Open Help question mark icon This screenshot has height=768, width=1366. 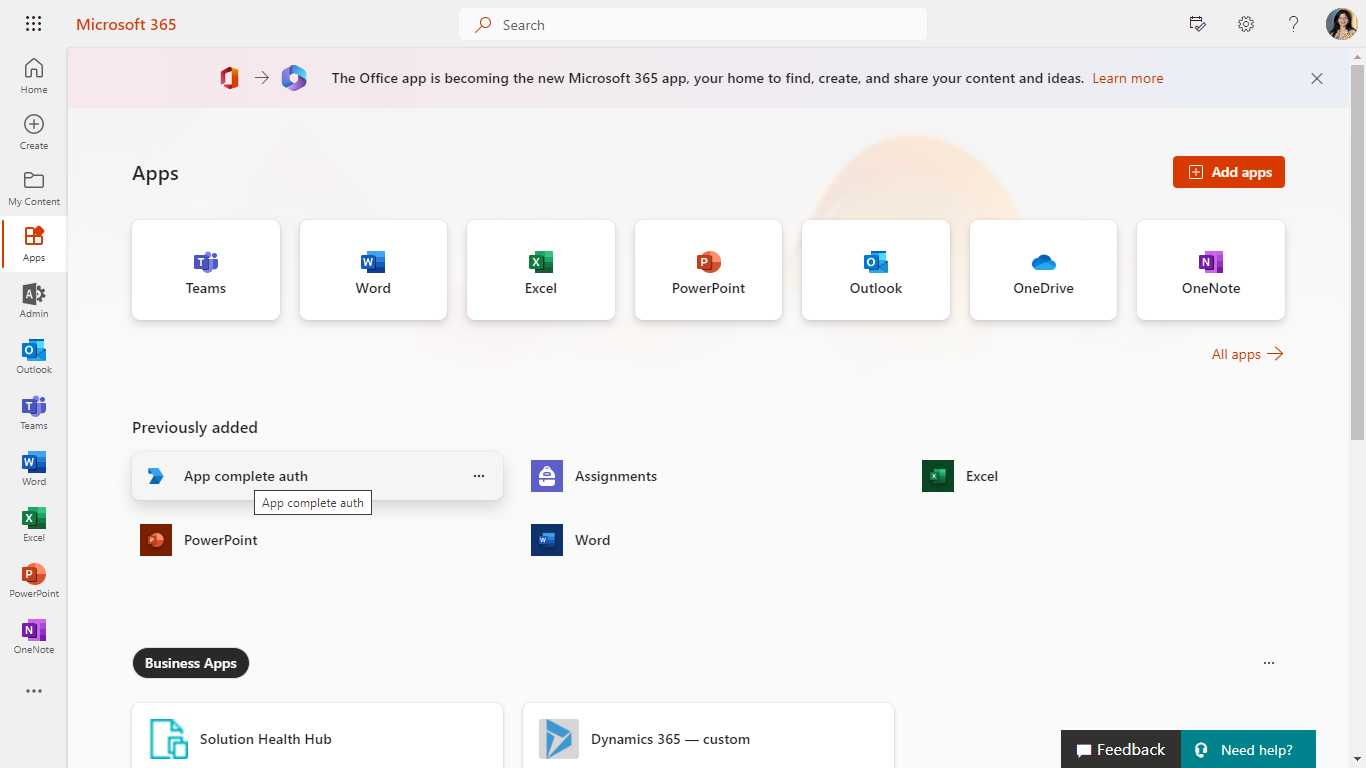coord(1294,24)
